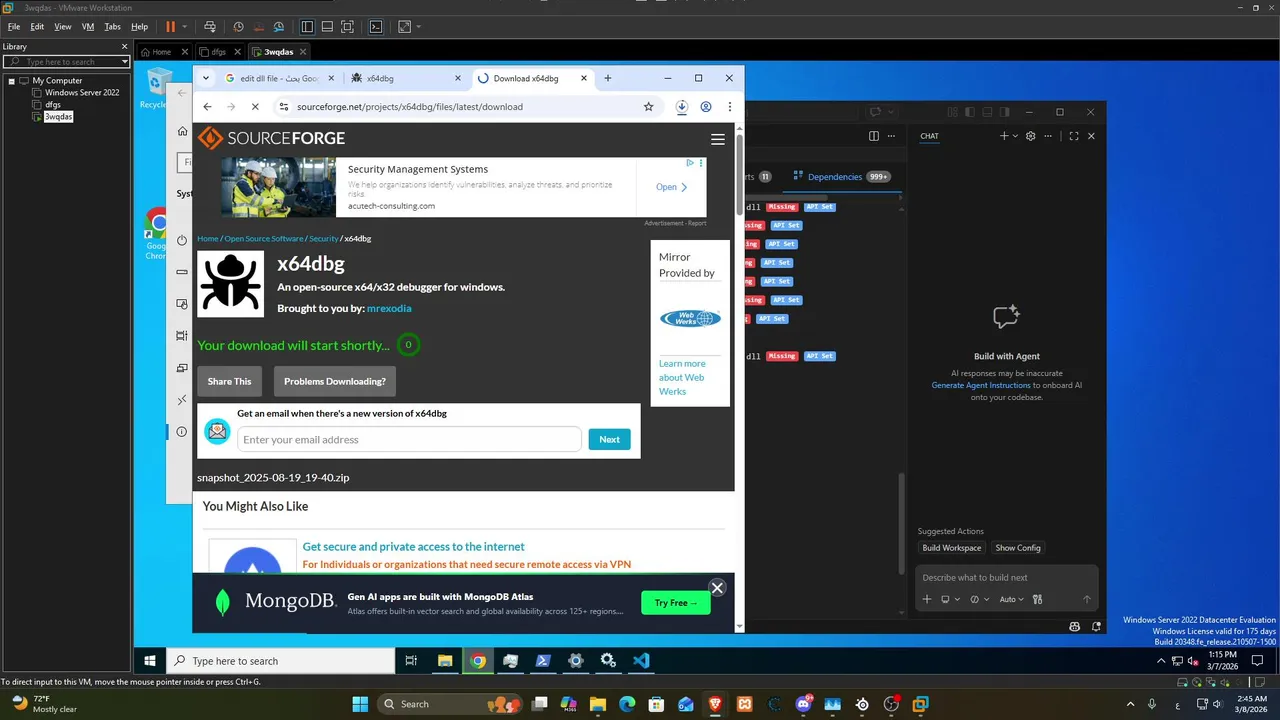1280x720 pixels.
Task: Click Next button for email signup
Action: (x=610, y=440)
